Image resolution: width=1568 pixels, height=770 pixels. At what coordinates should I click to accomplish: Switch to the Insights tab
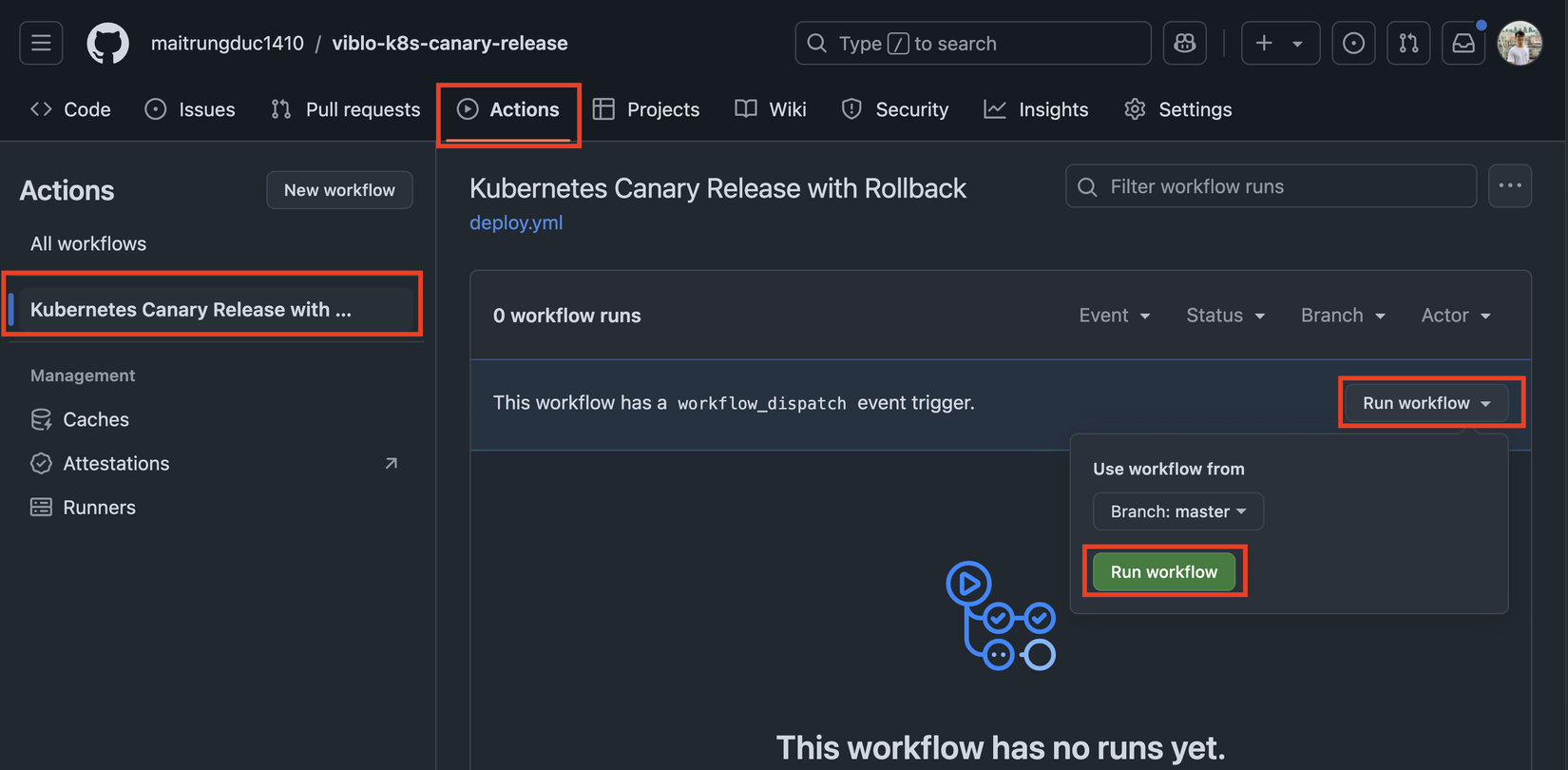click(x=1036, y=109)
